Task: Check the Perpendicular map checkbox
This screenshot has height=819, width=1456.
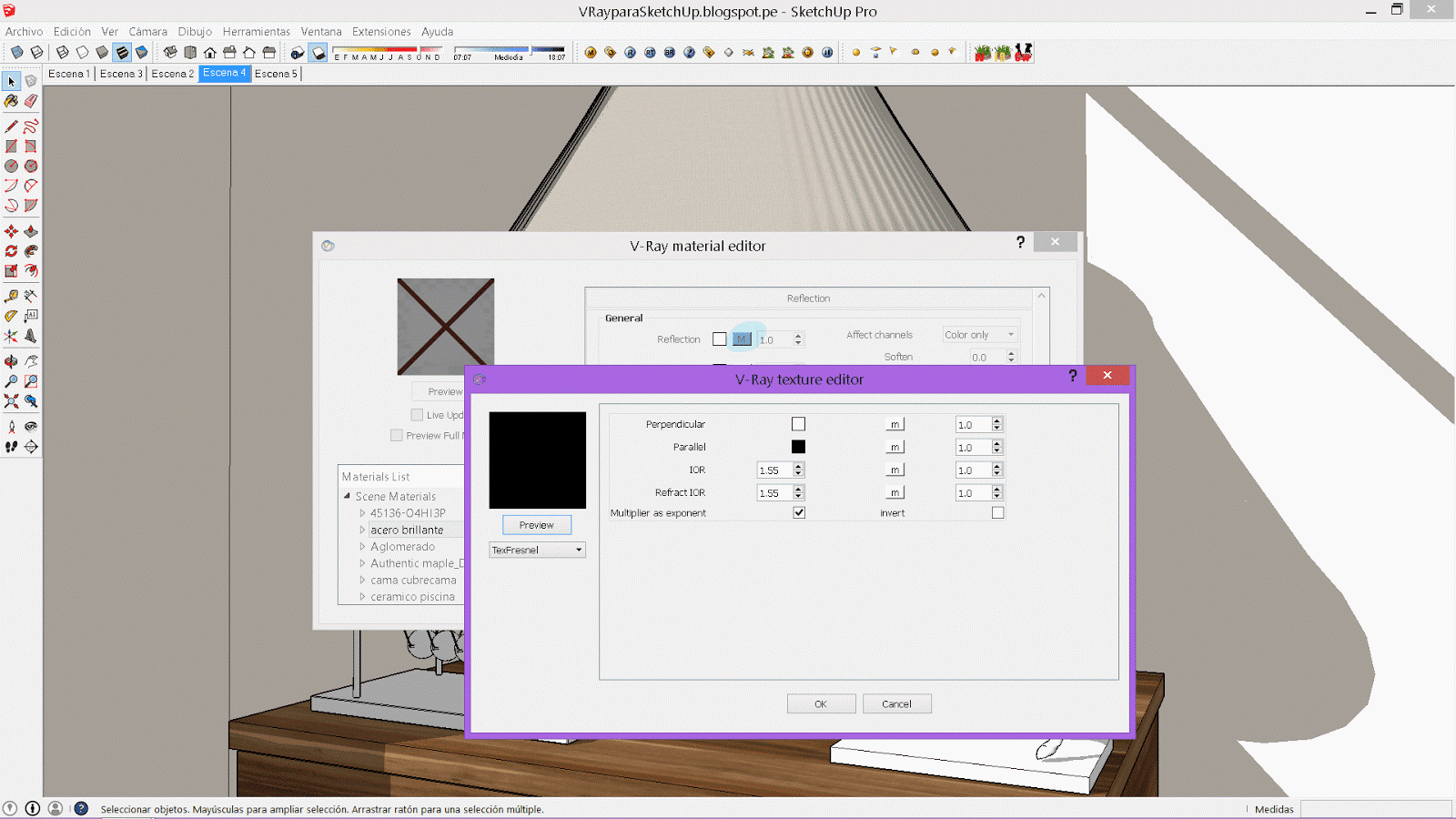Action: (x=799, y=423)
